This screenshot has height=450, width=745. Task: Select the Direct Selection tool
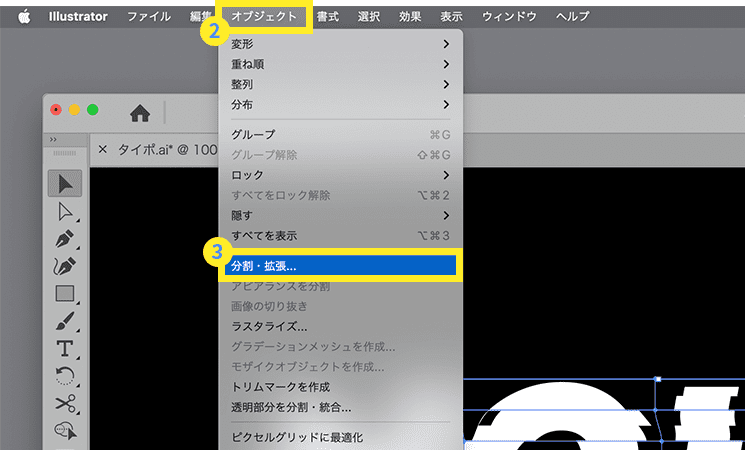[x=65, y=212]
